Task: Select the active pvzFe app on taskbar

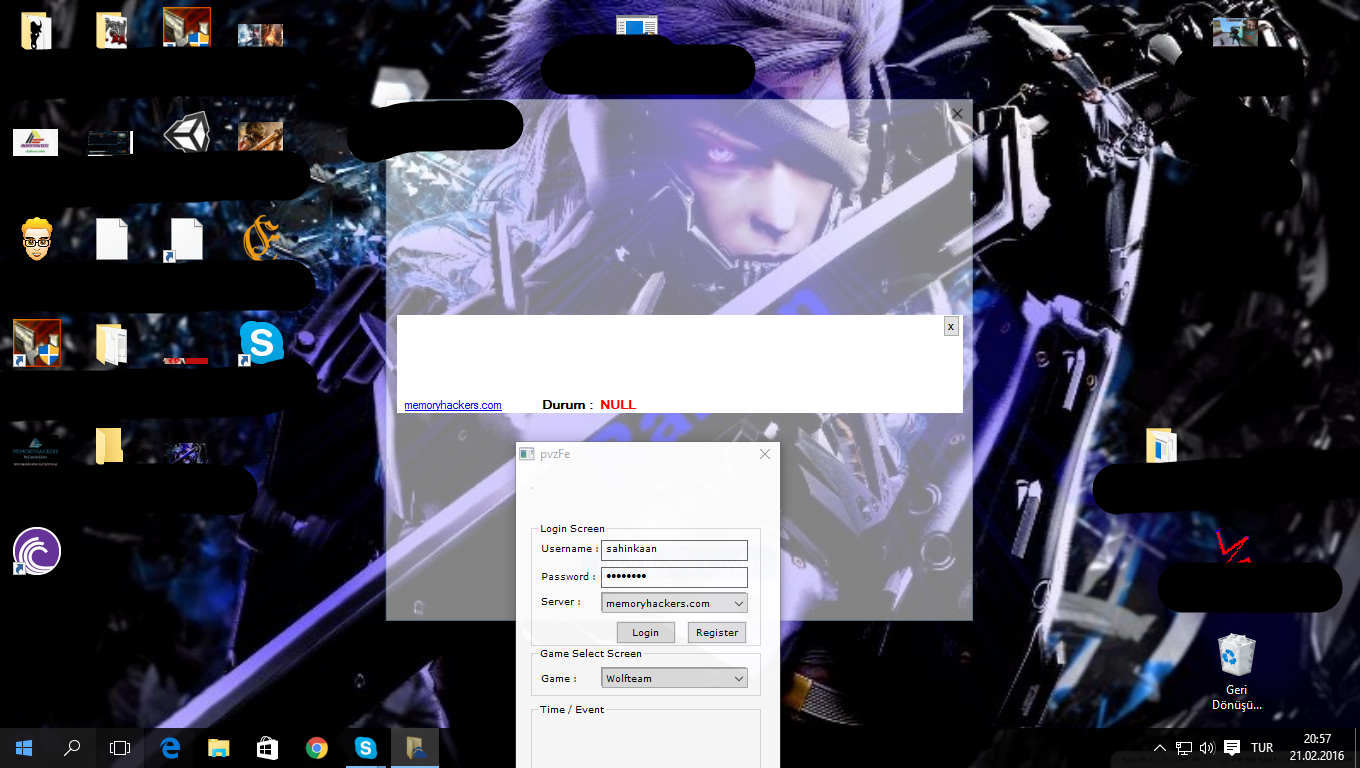Action: click(415, 747)
